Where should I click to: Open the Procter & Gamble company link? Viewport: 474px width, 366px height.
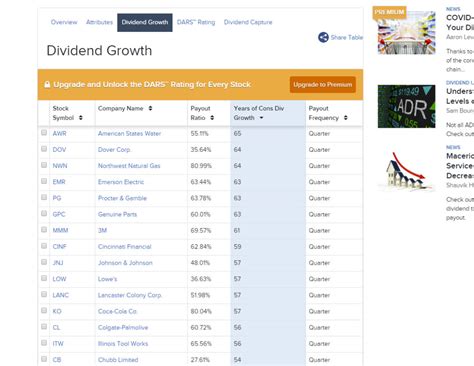coord(122,198)
